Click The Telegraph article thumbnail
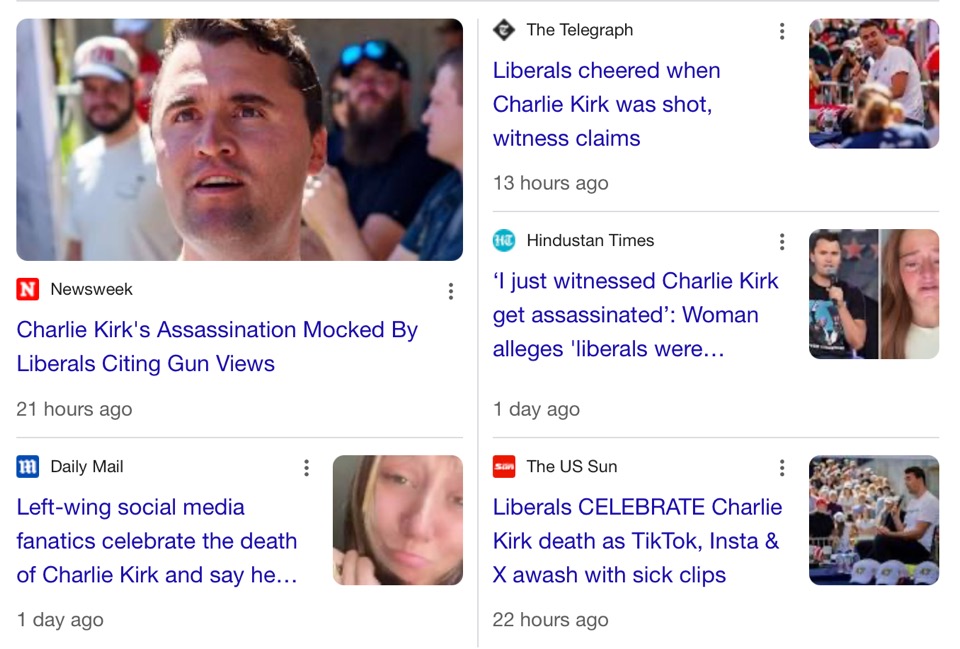The height and width of the screenshot is (649, 960). click(874, 83)
